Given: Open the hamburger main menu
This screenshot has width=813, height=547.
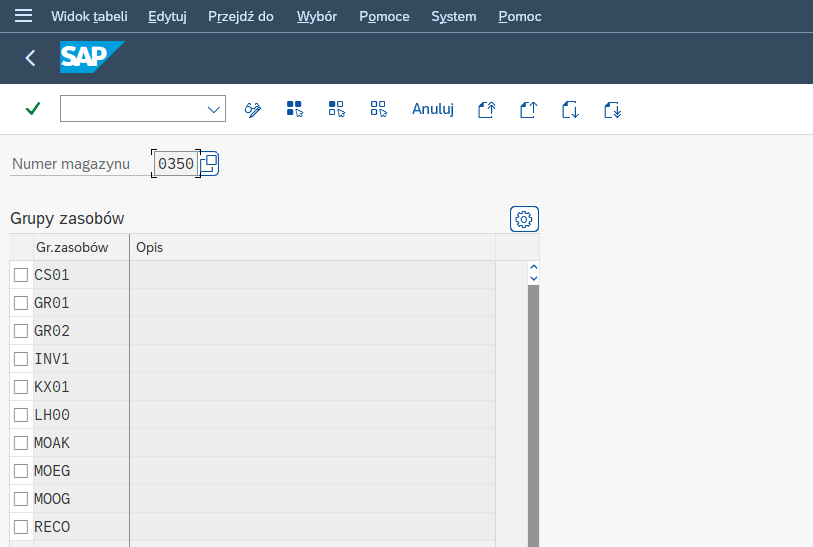Looking at the screenshot, I should (23, 16).
